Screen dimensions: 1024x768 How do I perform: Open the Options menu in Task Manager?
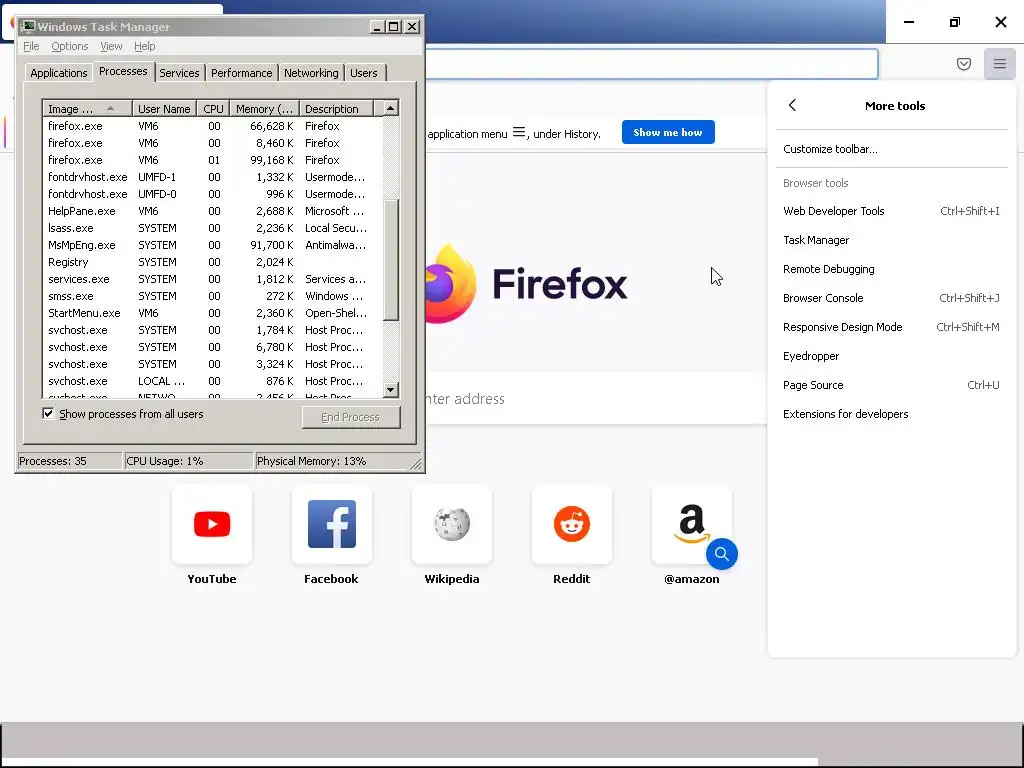coord(70,46)
